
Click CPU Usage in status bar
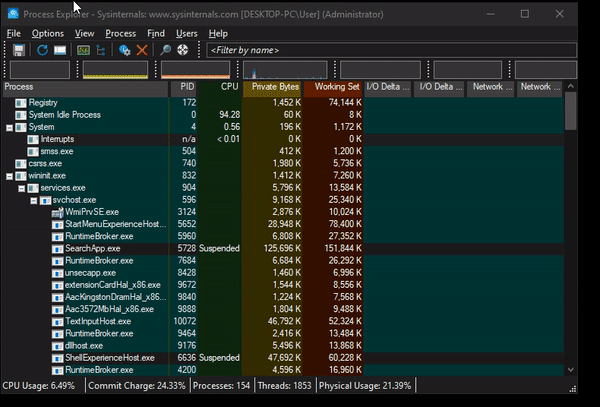click(39, 386)
